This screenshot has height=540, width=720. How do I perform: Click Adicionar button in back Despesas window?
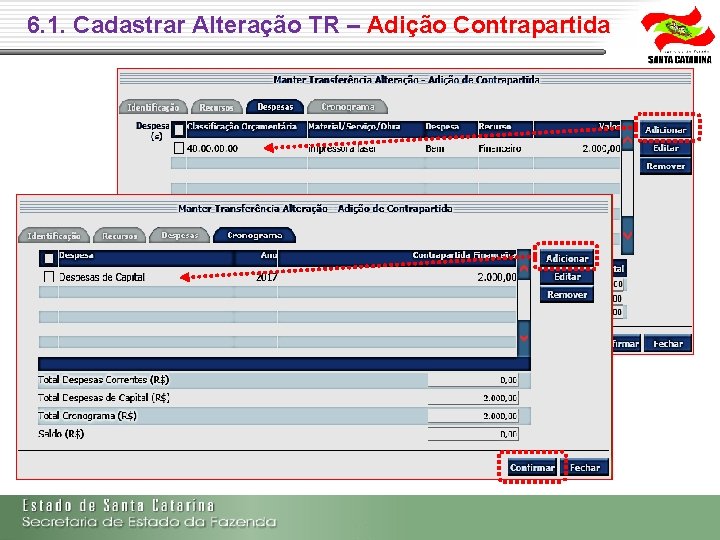(x=665, y=130)
